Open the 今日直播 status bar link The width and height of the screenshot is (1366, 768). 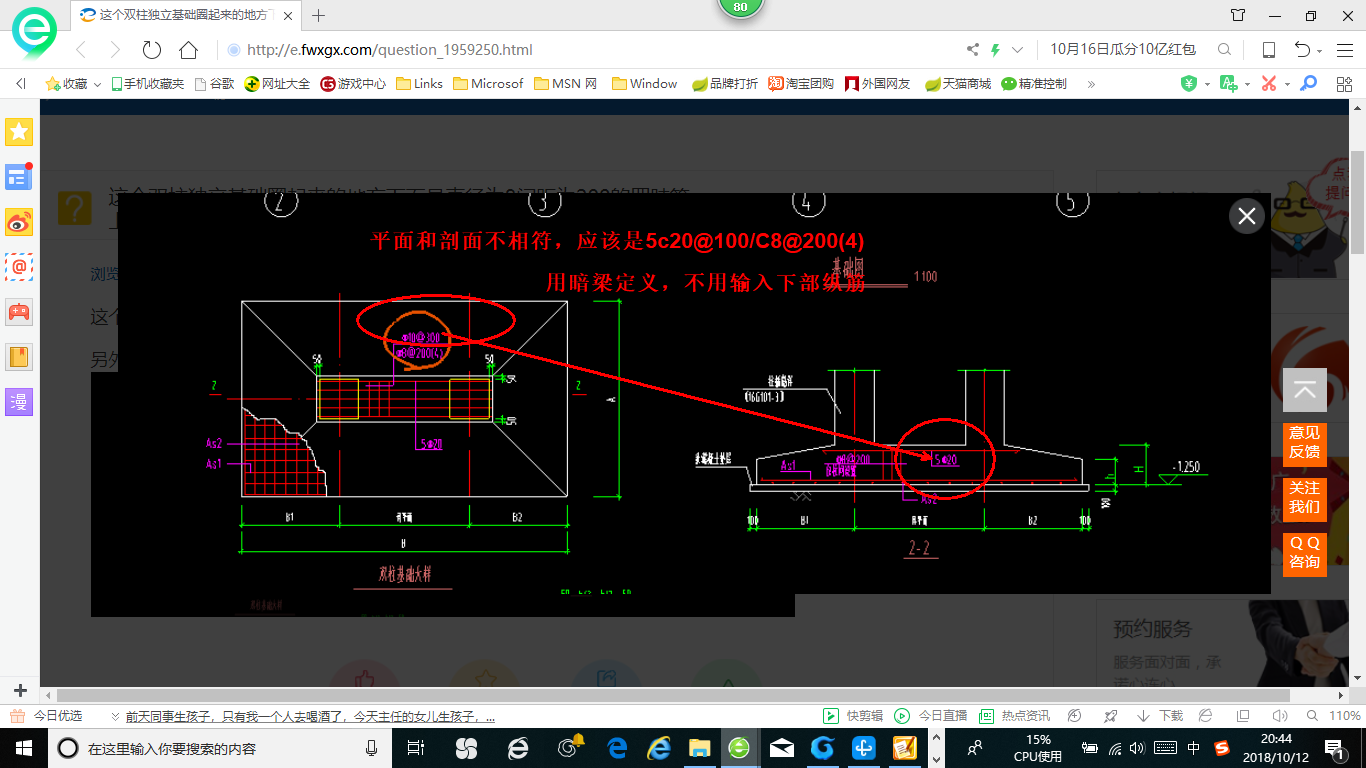click(931, 716)
